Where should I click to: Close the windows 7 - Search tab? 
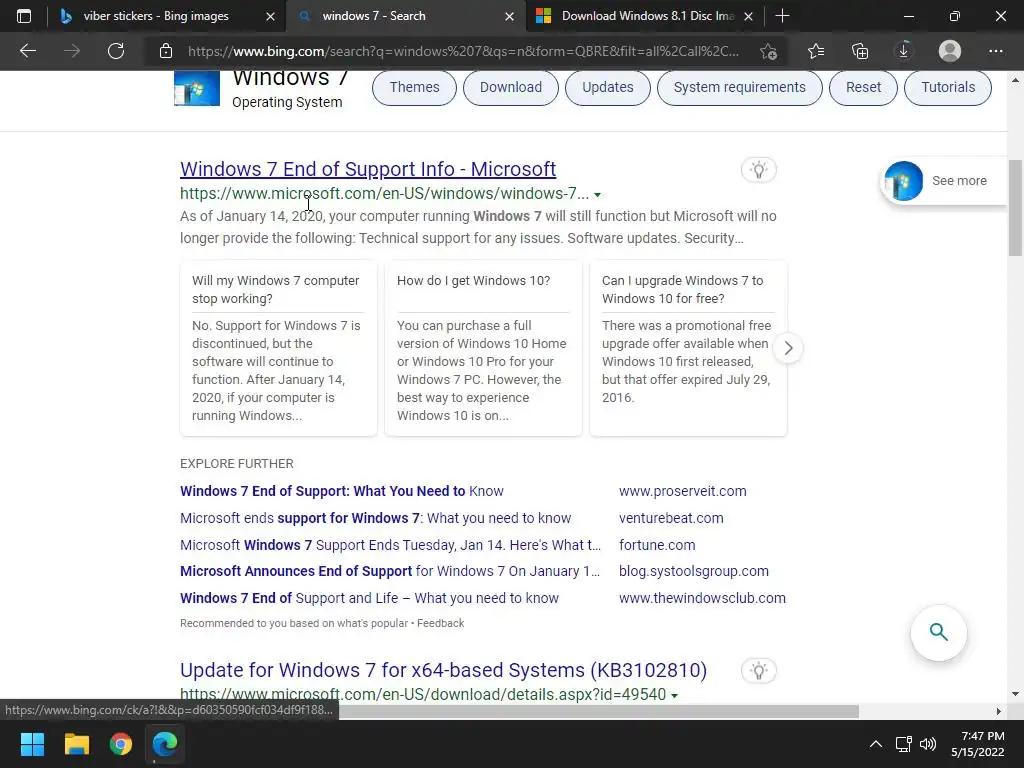click(x=509, y=16)
